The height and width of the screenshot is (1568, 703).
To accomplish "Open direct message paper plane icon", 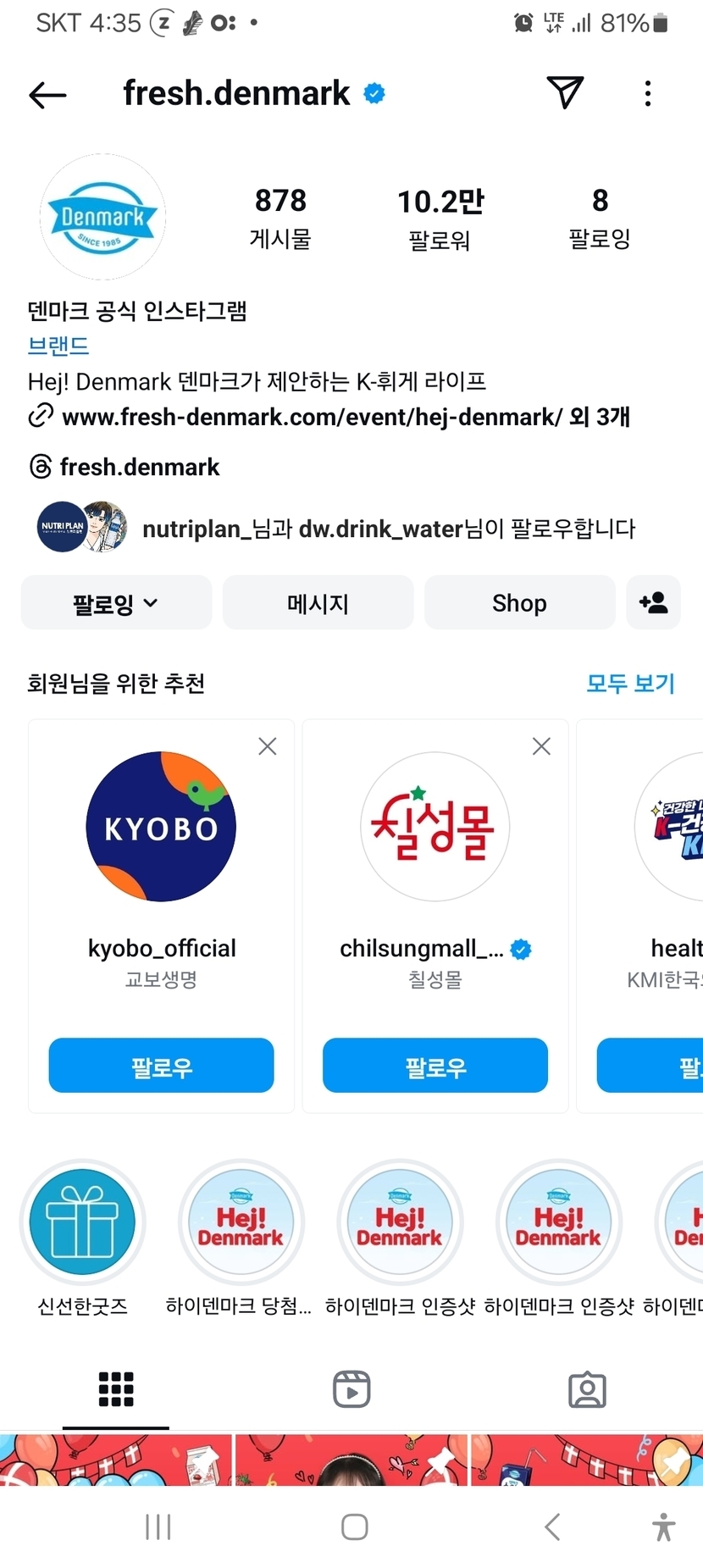I will (x=565, y=92).
